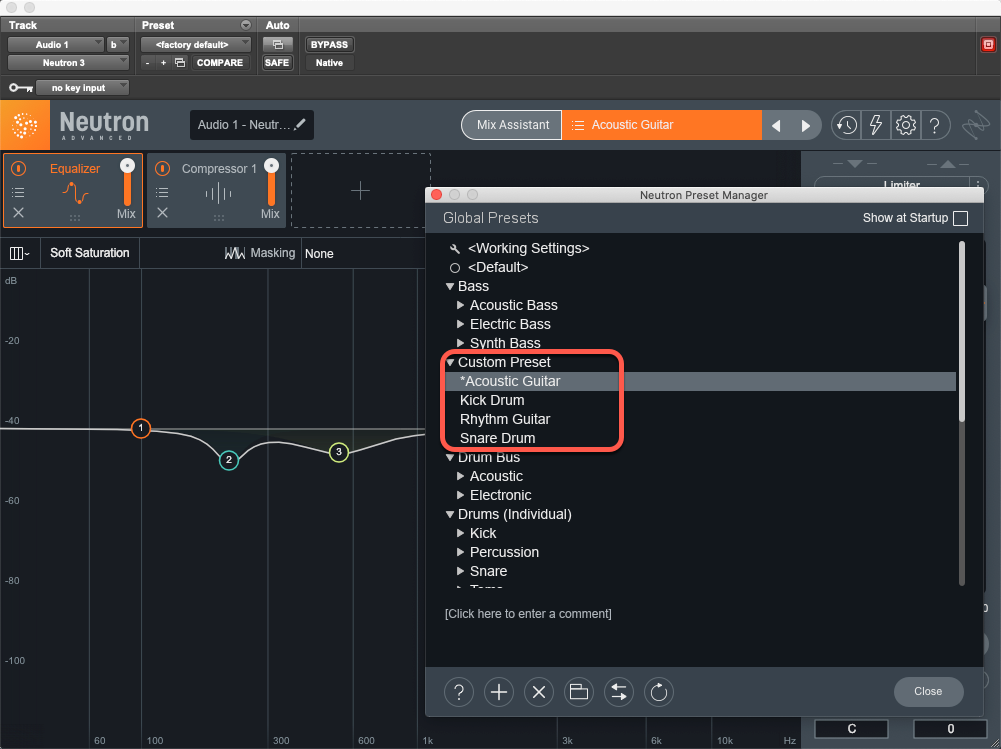Collapse the Drum Bus folder
Image resolution: width=1001 pixels, height=749 pixels.
(x=450, y=457)
